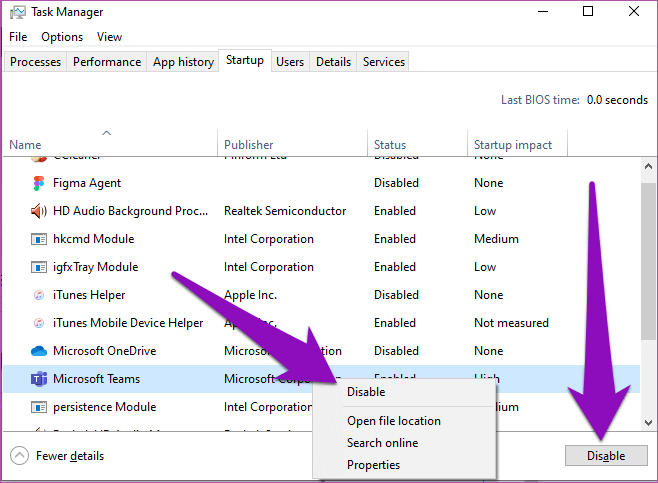
Task: Click Last BIOS time label
Action: pos(540,100)
